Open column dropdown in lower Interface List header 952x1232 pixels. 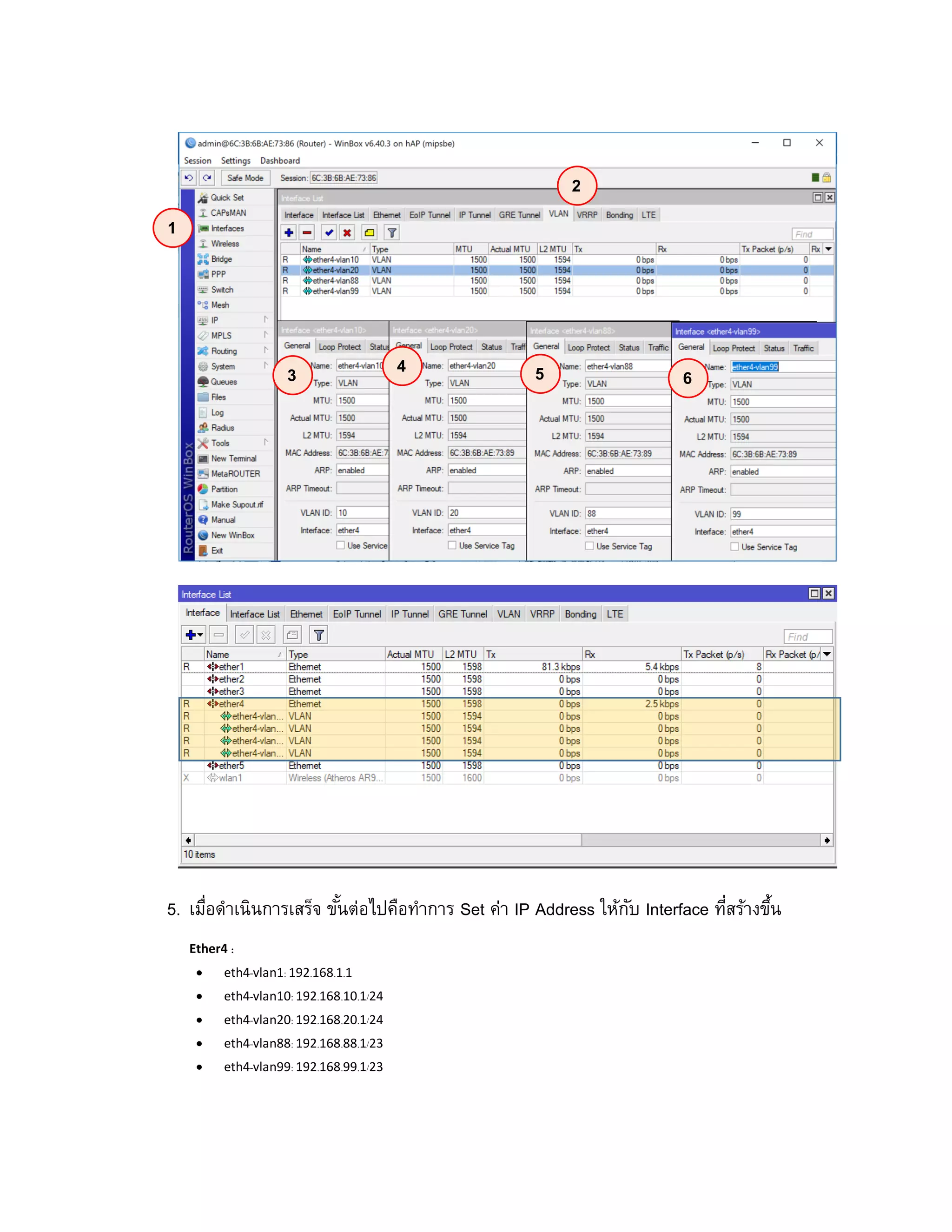pyautogui.click(x=827, y=655)
